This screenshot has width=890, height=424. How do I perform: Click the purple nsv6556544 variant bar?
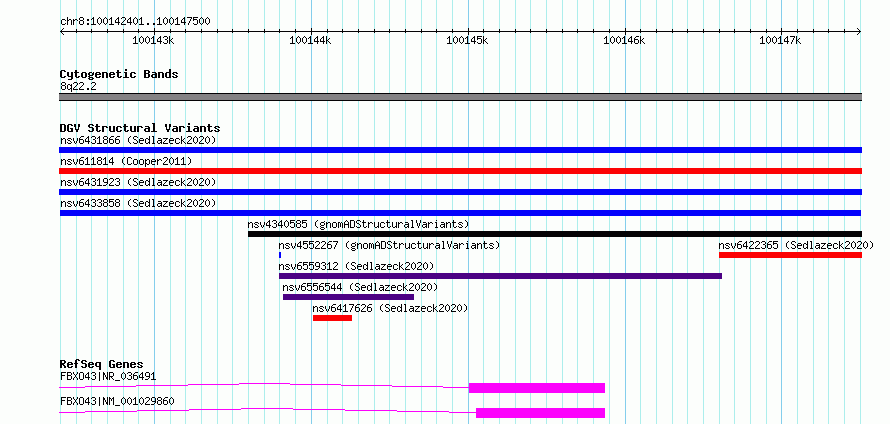(x=349, y=297)
